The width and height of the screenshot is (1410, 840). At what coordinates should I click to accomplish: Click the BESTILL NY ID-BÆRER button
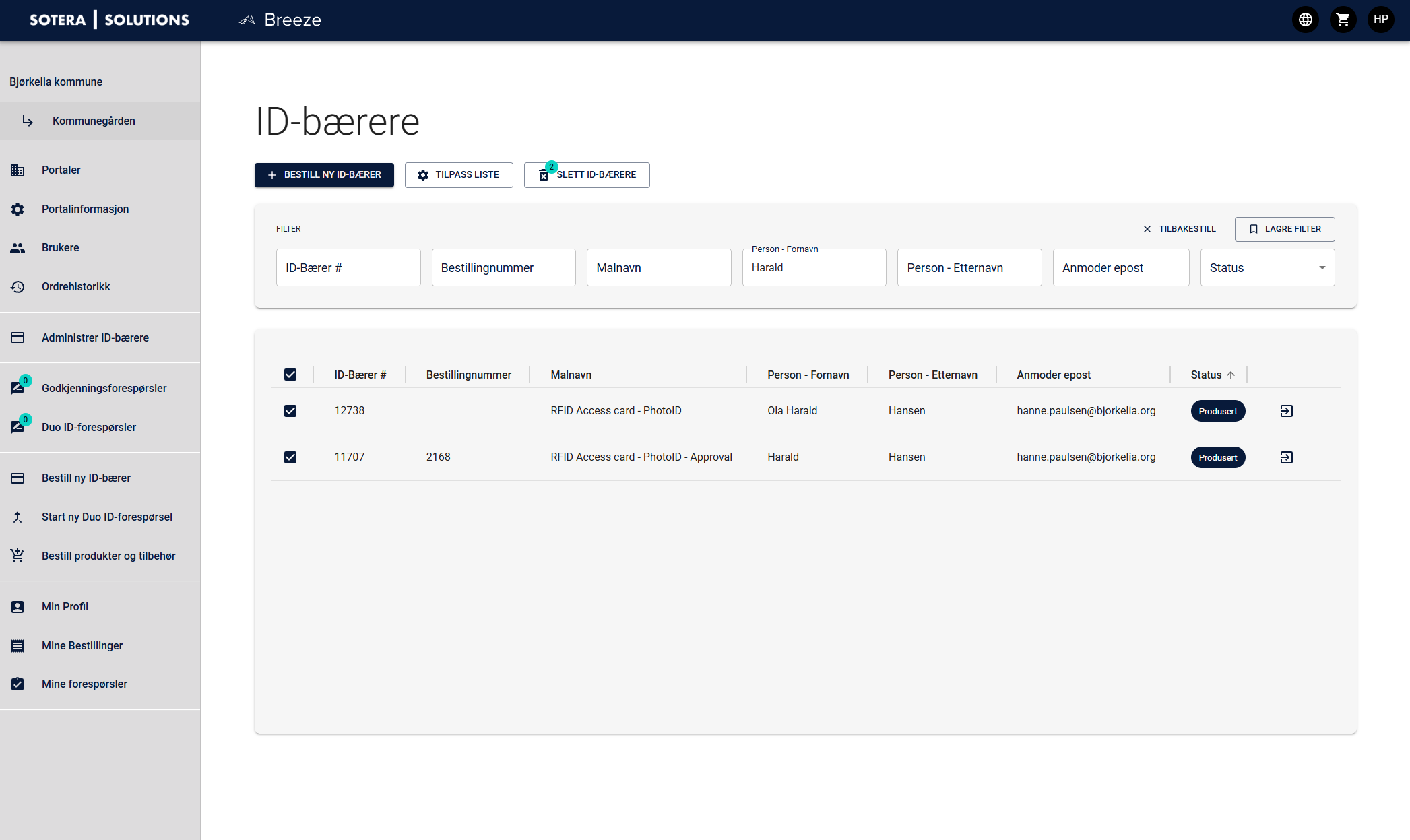pos(324,175)
